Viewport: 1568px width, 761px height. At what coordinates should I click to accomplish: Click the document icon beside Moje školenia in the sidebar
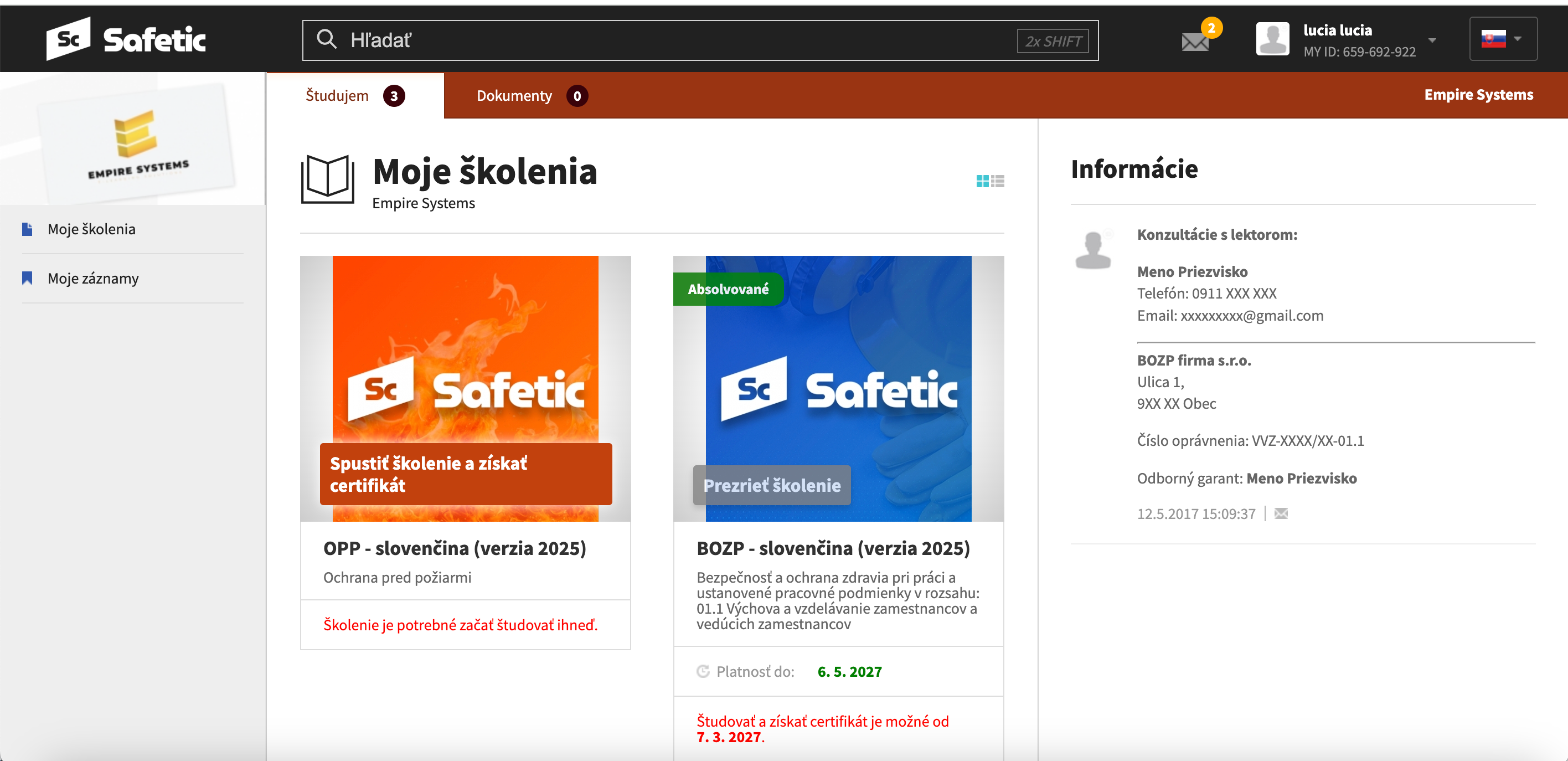point(27,229)
